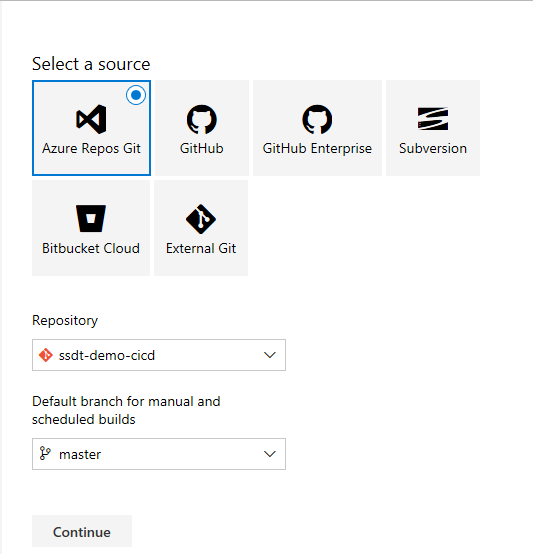Select the Subversion source label
533x554 pixels.
(433, 148)
